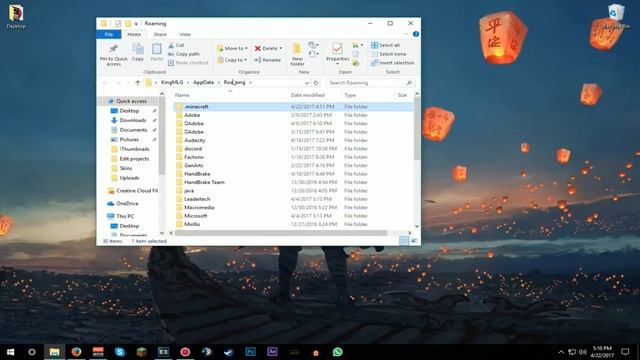Screen dimensions: 640x360
Task: Select the .minecraft folder
Action: point(293,107)
